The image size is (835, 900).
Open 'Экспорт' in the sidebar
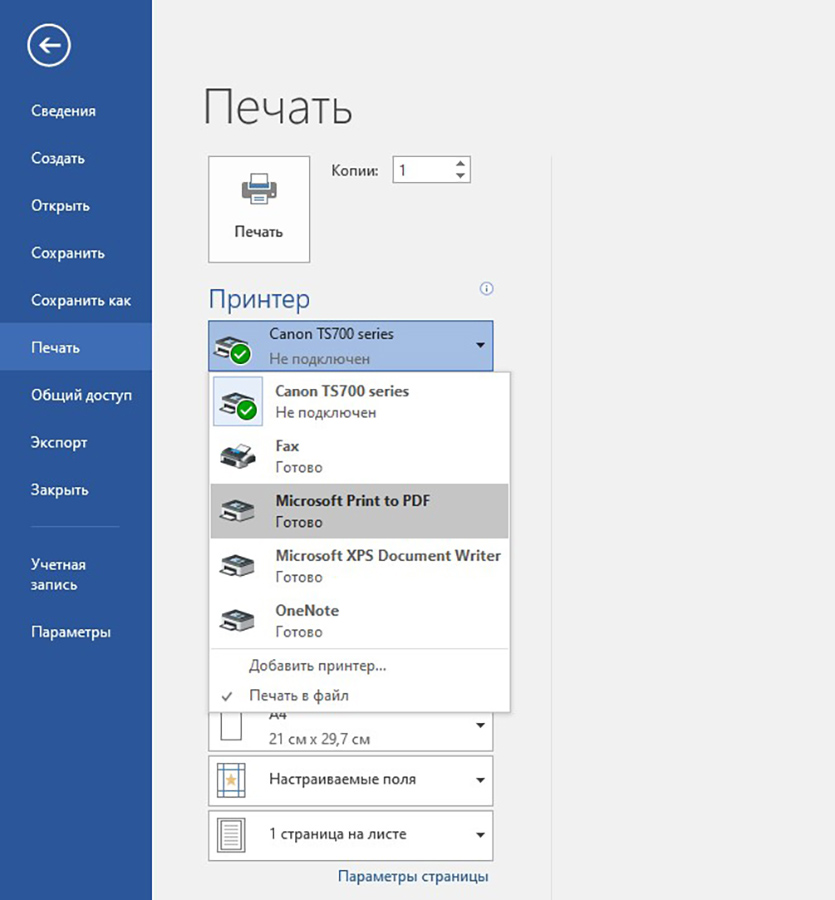coord(59,443)
